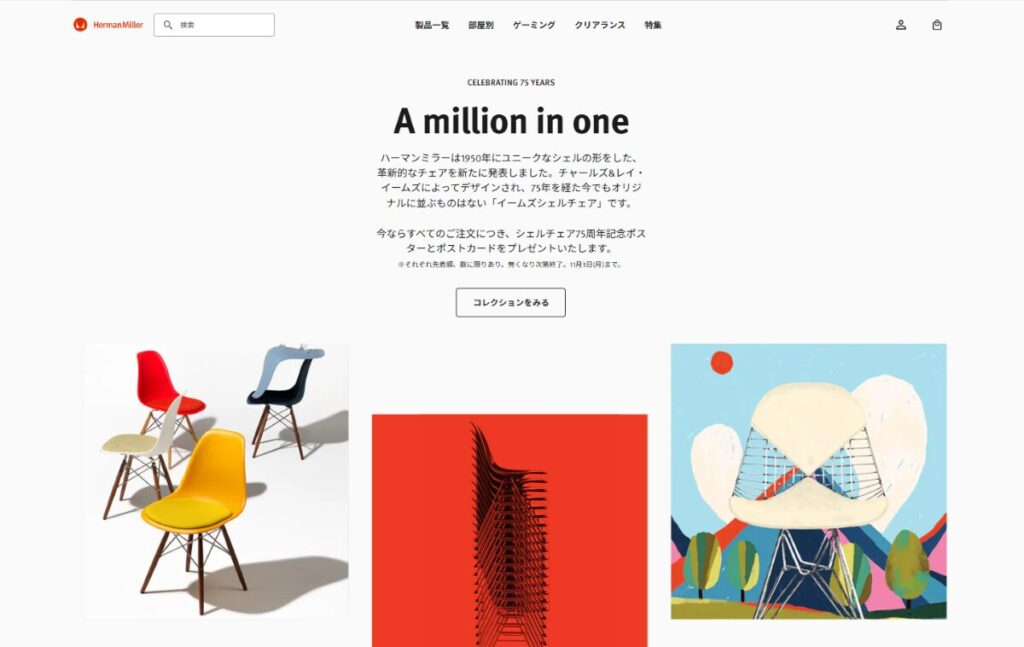
Task: Open the user account icon
Action: (901, 25)
